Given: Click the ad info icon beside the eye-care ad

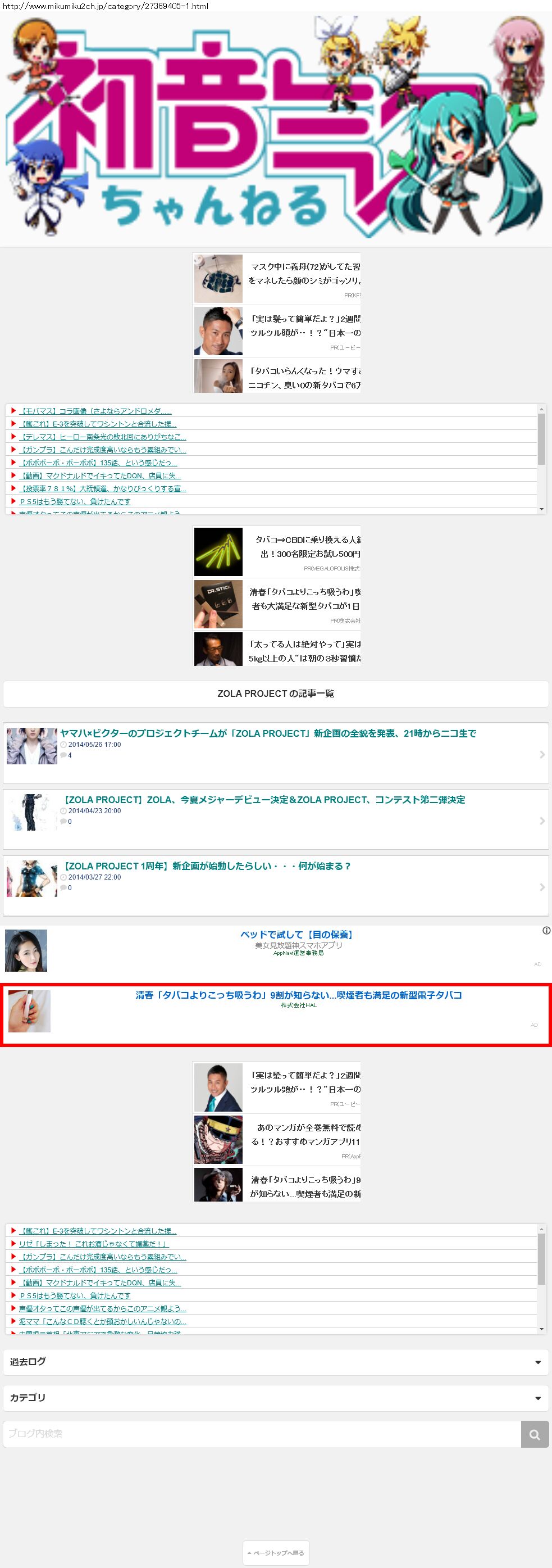Looking at the screenshot, I should pyautogui.click(x=546, y=931).
